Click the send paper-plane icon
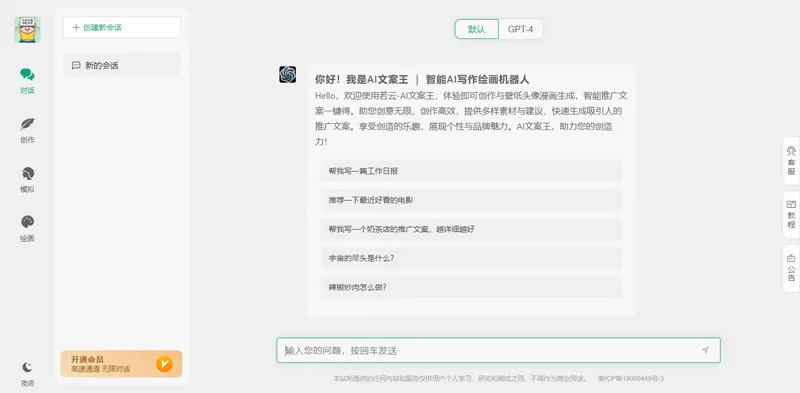This screenshot has height=393, width=800. coord(705,350)
